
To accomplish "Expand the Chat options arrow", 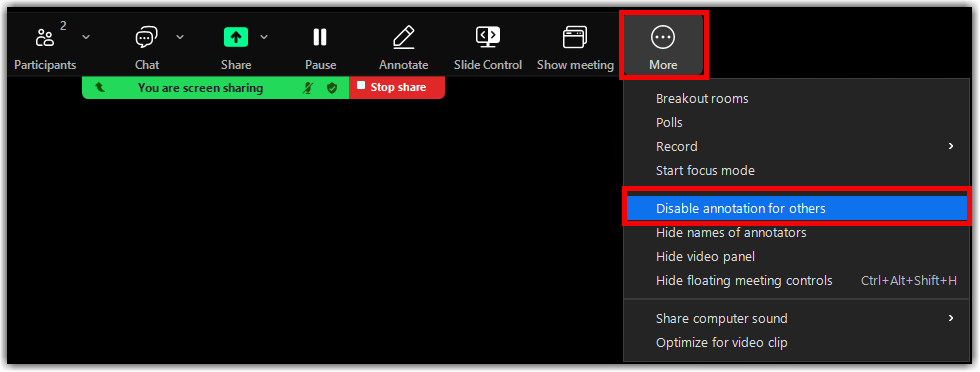I will pyautogui.click(x=180, y=37).
